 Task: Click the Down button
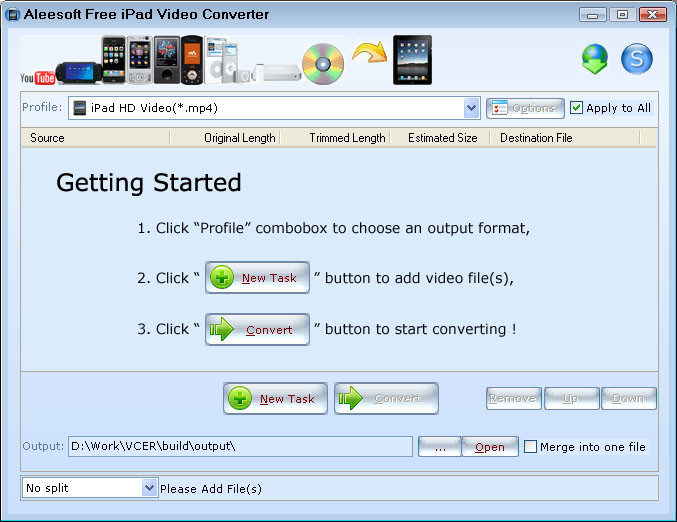coord(629,398)
